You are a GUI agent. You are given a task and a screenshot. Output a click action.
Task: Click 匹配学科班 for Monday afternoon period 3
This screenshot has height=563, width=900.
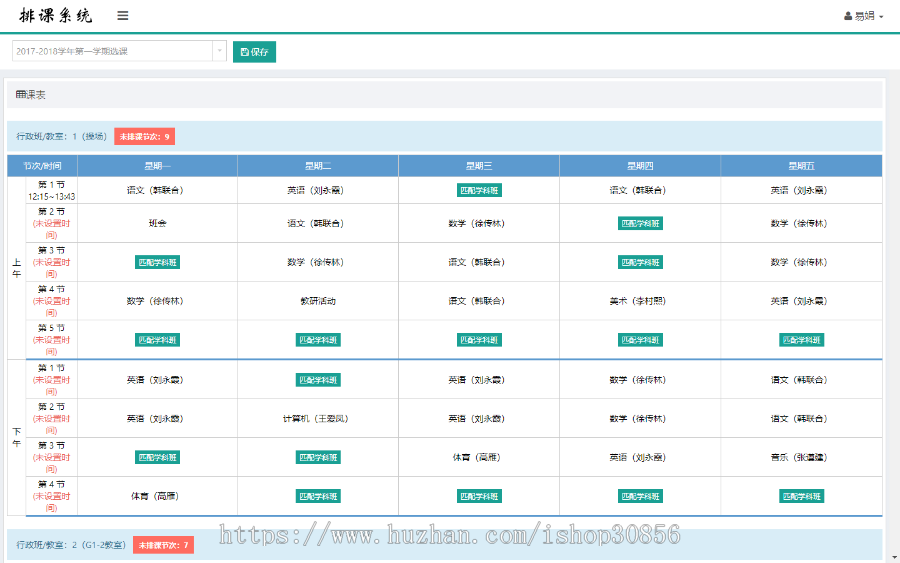point(157,457)
